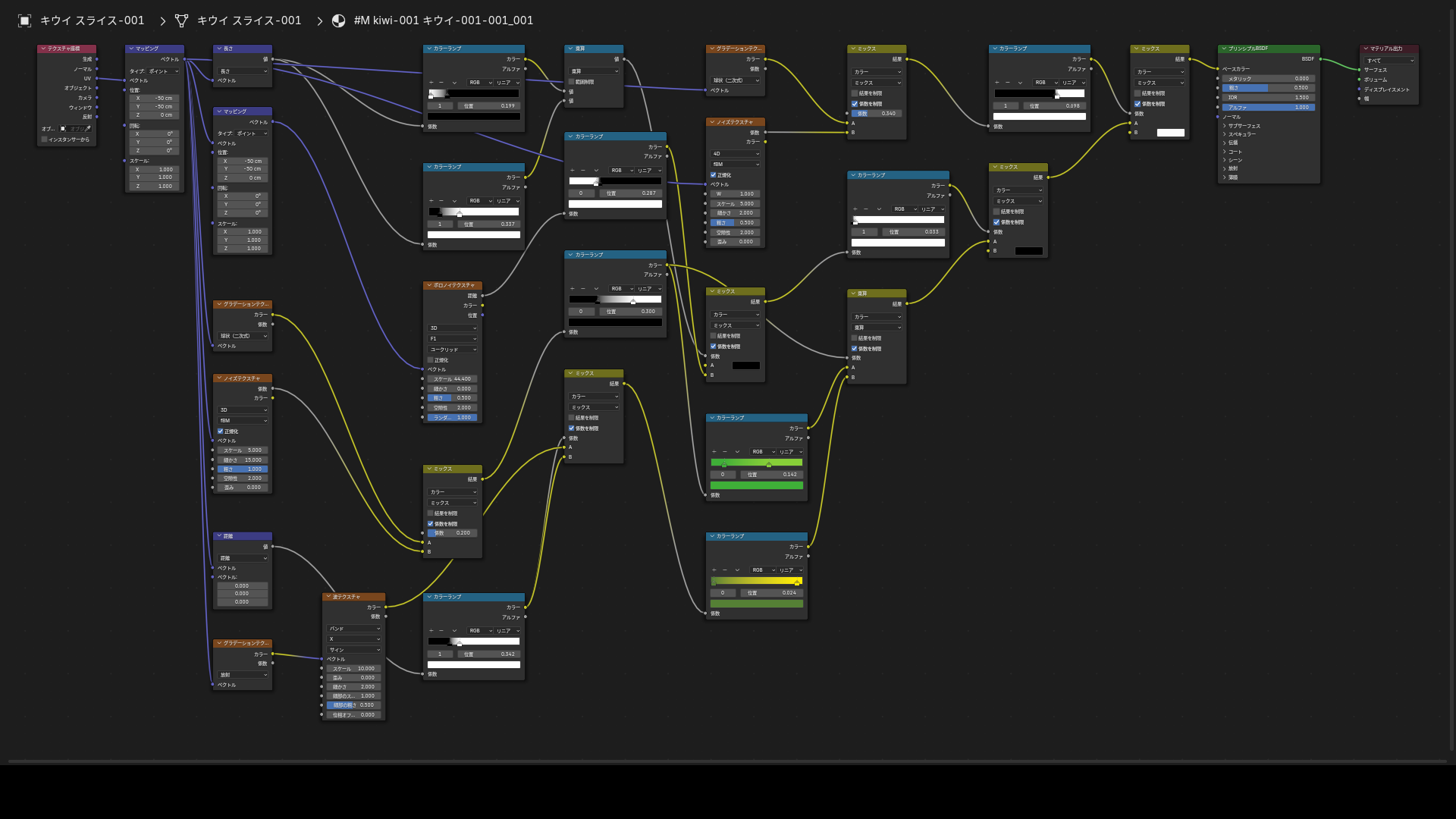Add color stop on ramp with 位置 0.300
This screenshot has height=819, width=1456.
pos(573,289)
